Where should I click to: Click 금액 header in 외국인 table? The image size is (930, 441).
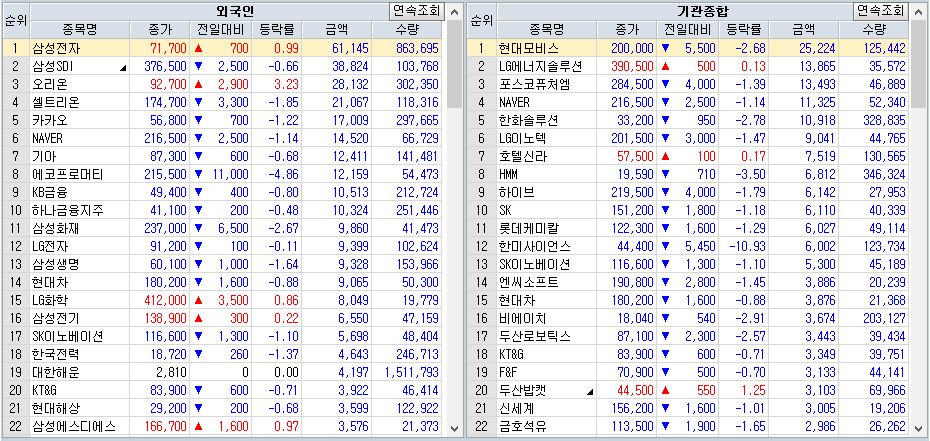pos(337,30)
